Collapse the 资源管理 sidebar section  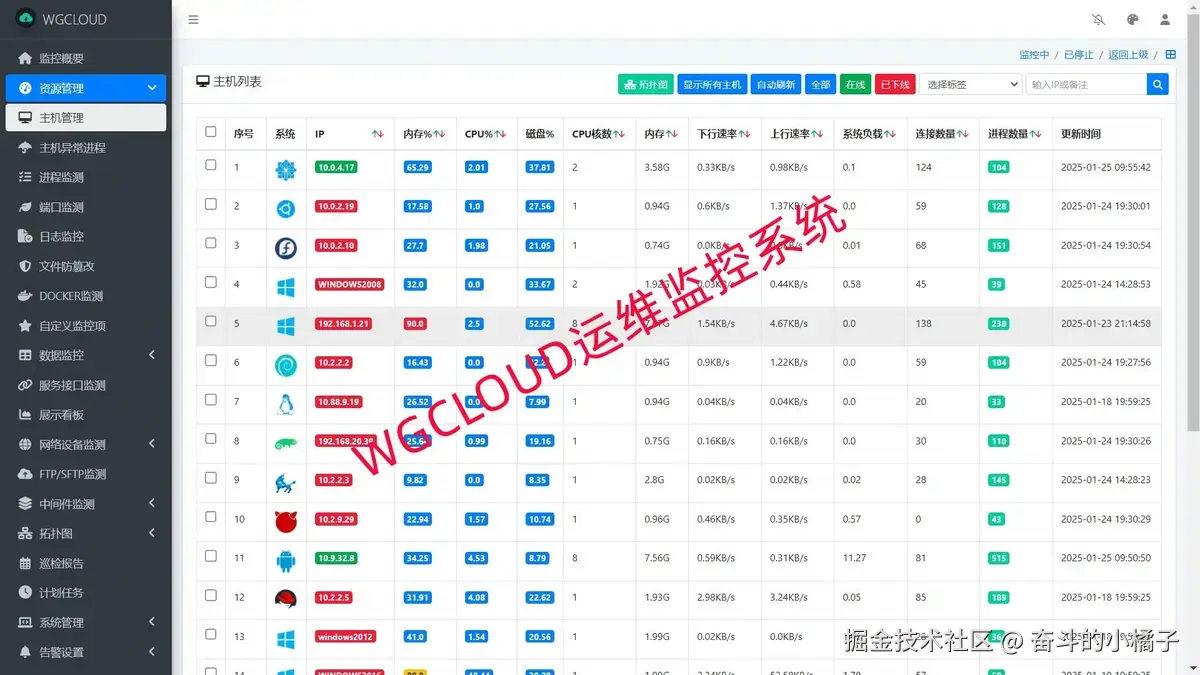(x=86, y=88)
